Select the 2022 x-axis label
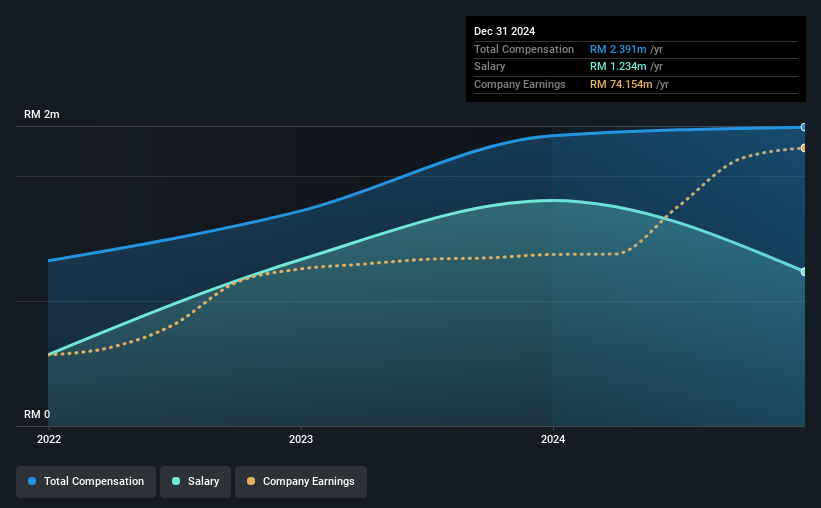This screenshot has height=508, width=821. point(49,439)
